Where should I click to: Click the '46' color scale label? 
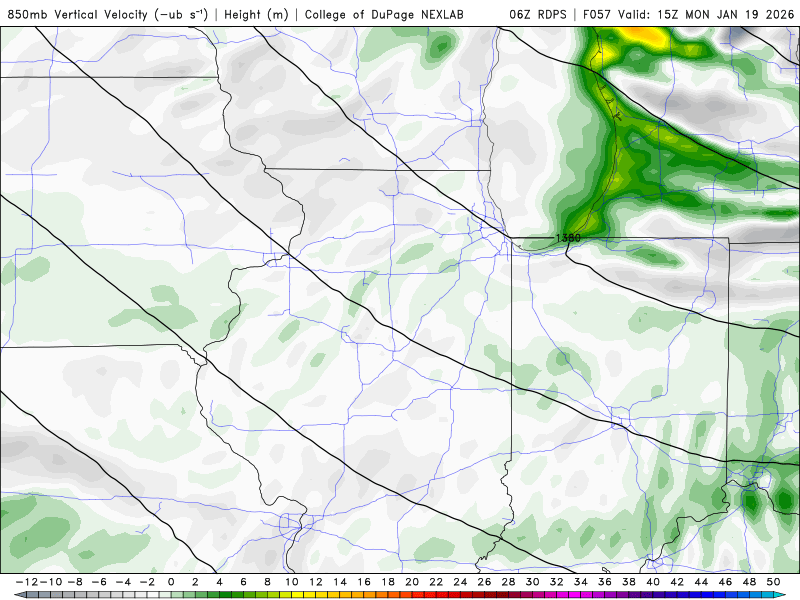[726, 582]
